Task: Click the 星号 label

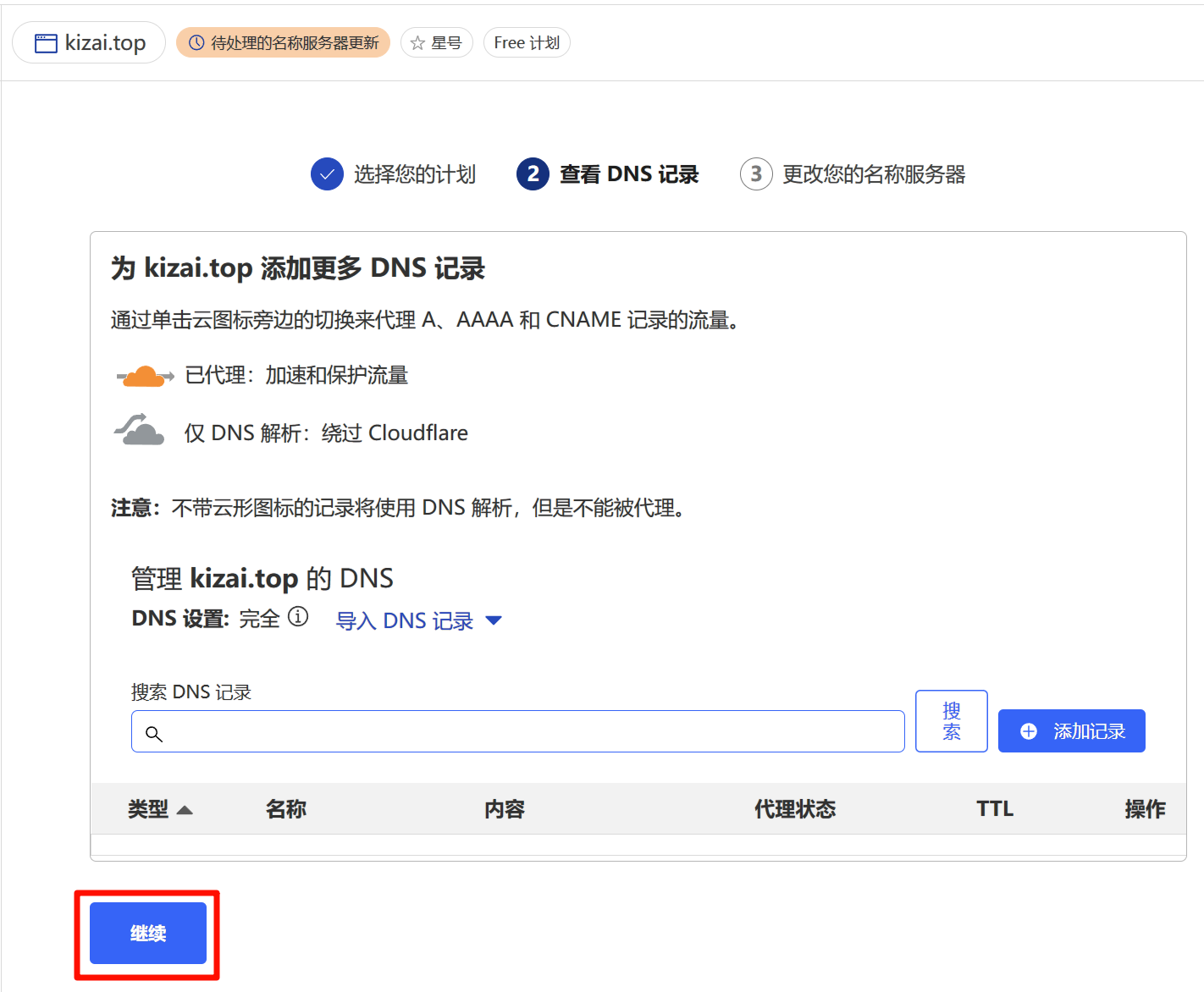Action: pyautogui.click(x=446, y=43)
